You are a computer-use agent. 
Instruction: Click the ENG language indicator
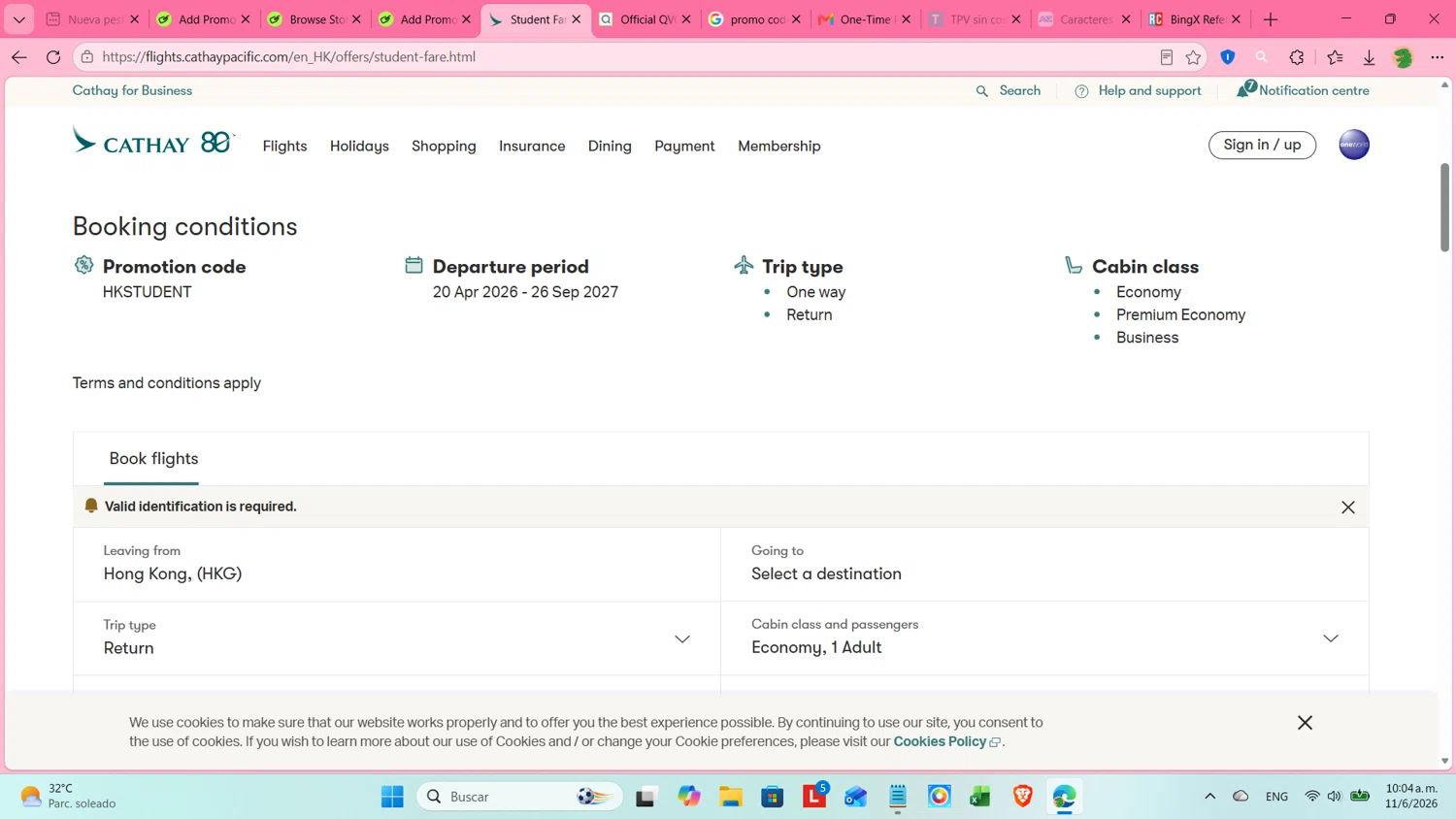pyautogui.click(x=1276, y=797)
